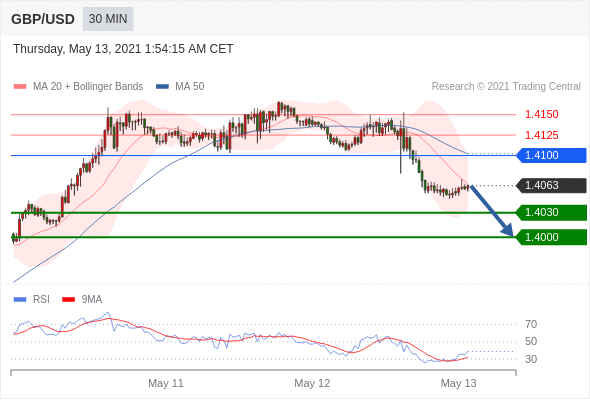This screenshot has width=590, height=400.
Task: Click the RSI 70 level label
Action: pos(531,324)
